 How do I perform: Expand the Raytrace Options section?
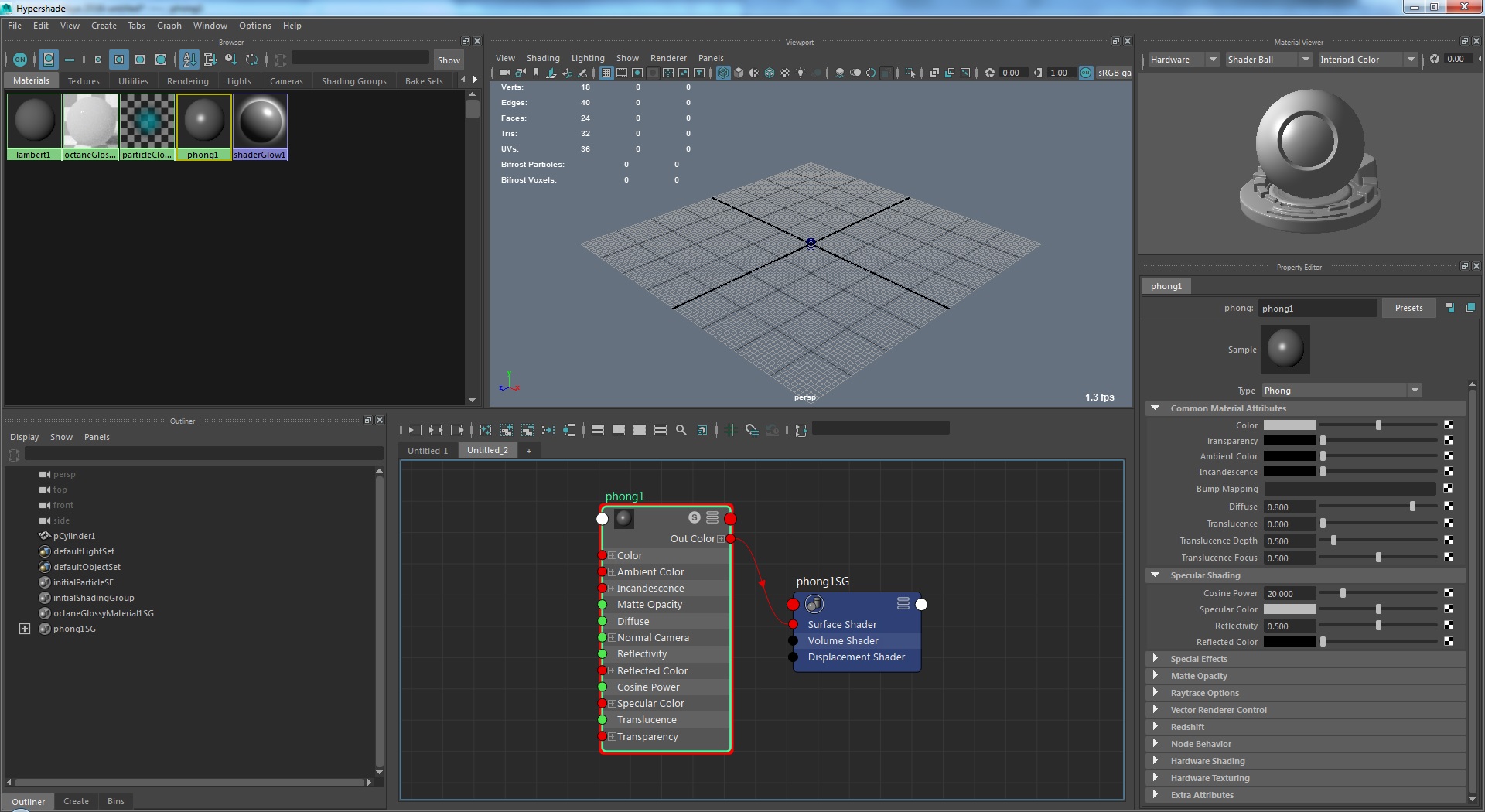point(1155,693)
